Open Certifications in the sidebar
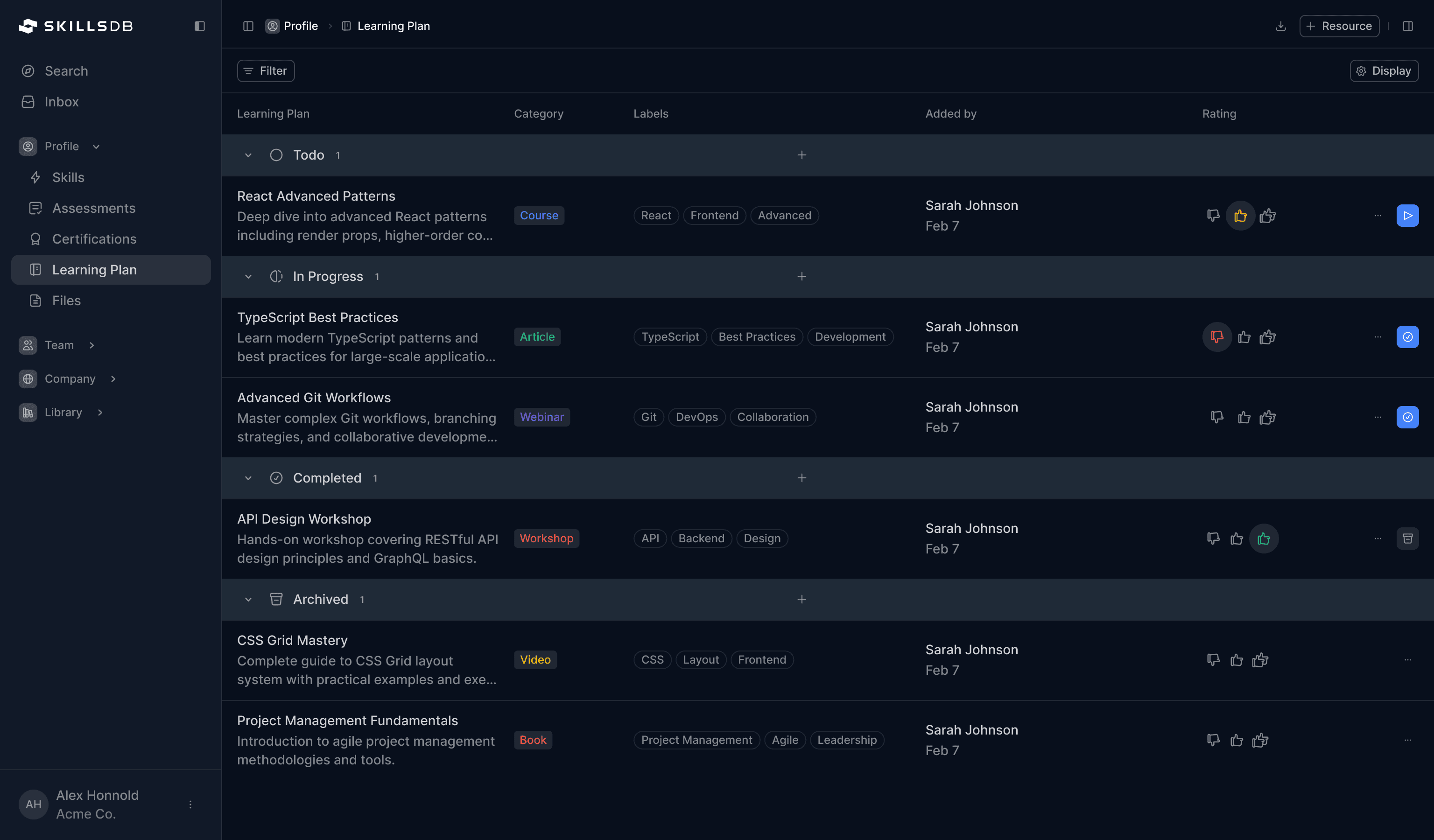 click(94, 239)
